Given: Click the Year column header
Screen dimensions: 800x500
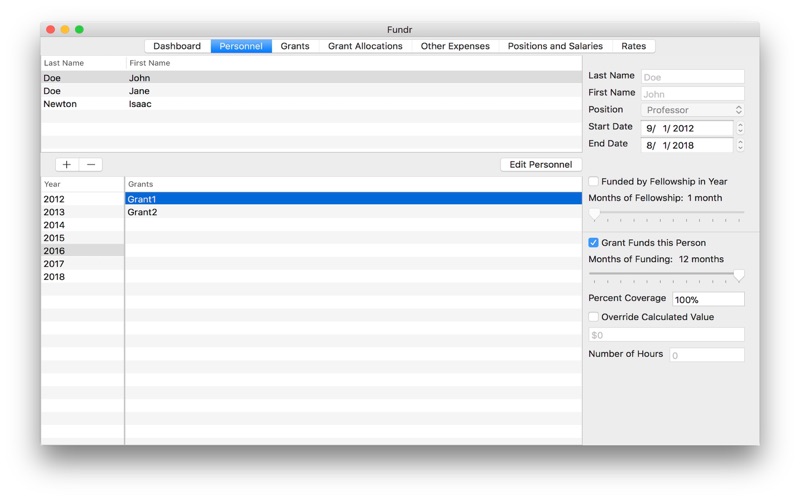Looking at the screenshot, I should point(83,184).
